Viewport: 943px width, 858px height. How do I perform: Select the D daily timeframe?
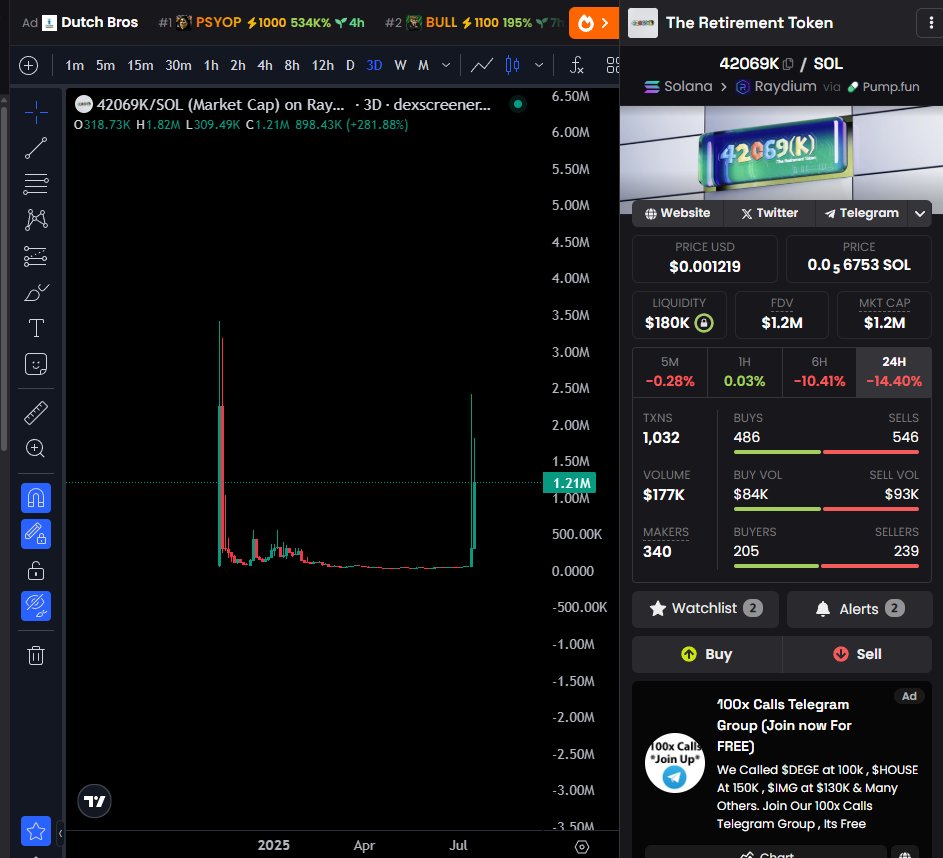tap(350, 65)
